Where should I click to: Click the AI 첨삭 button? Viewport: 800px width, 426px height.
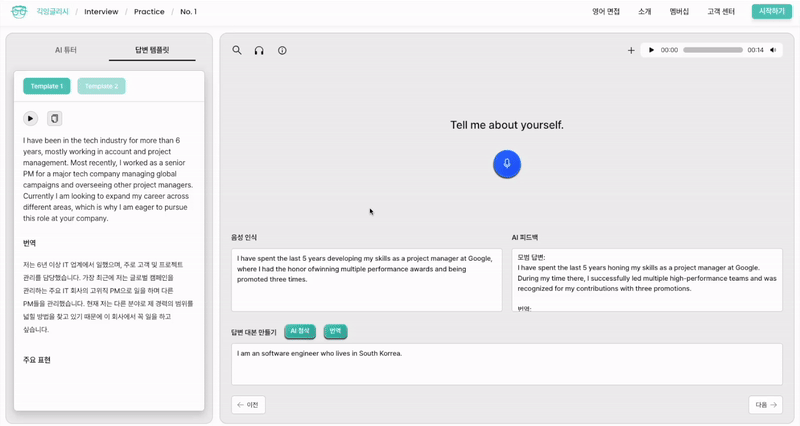300,331
